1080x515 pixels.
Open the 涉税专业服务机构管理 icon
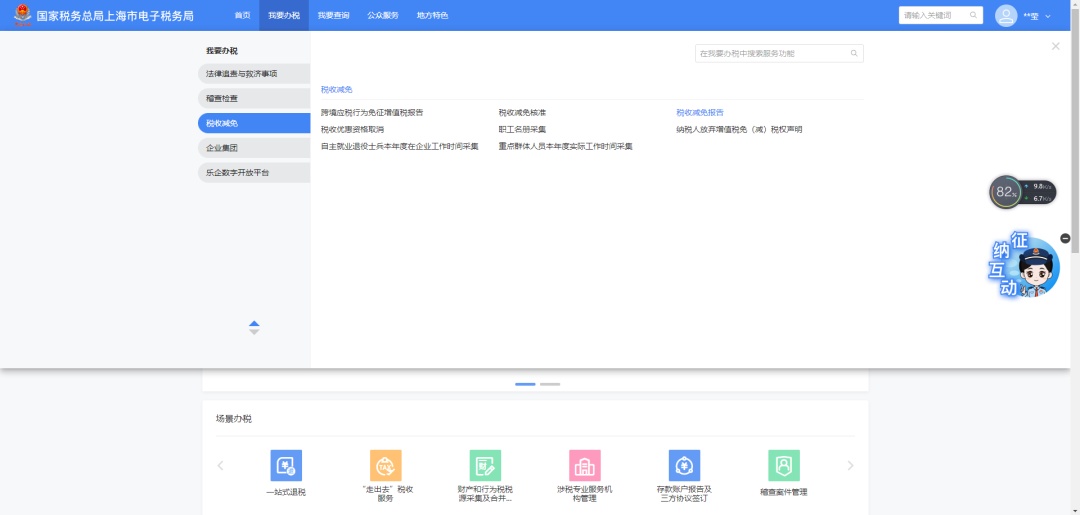point(585,466)
